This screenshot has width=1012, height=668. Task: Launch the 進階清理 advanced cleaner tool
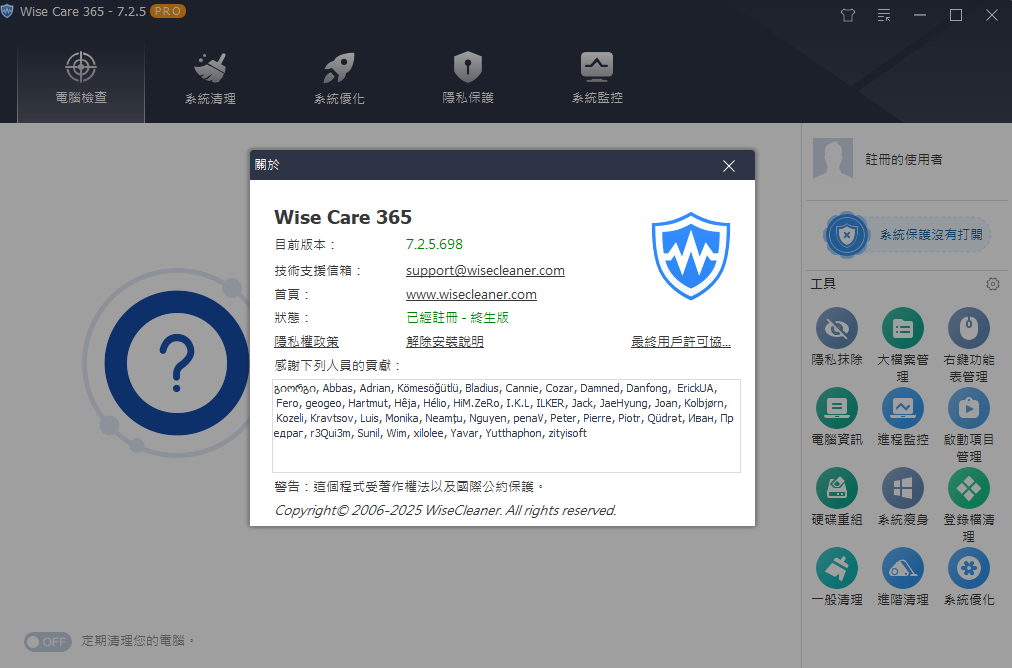point(902,577)
